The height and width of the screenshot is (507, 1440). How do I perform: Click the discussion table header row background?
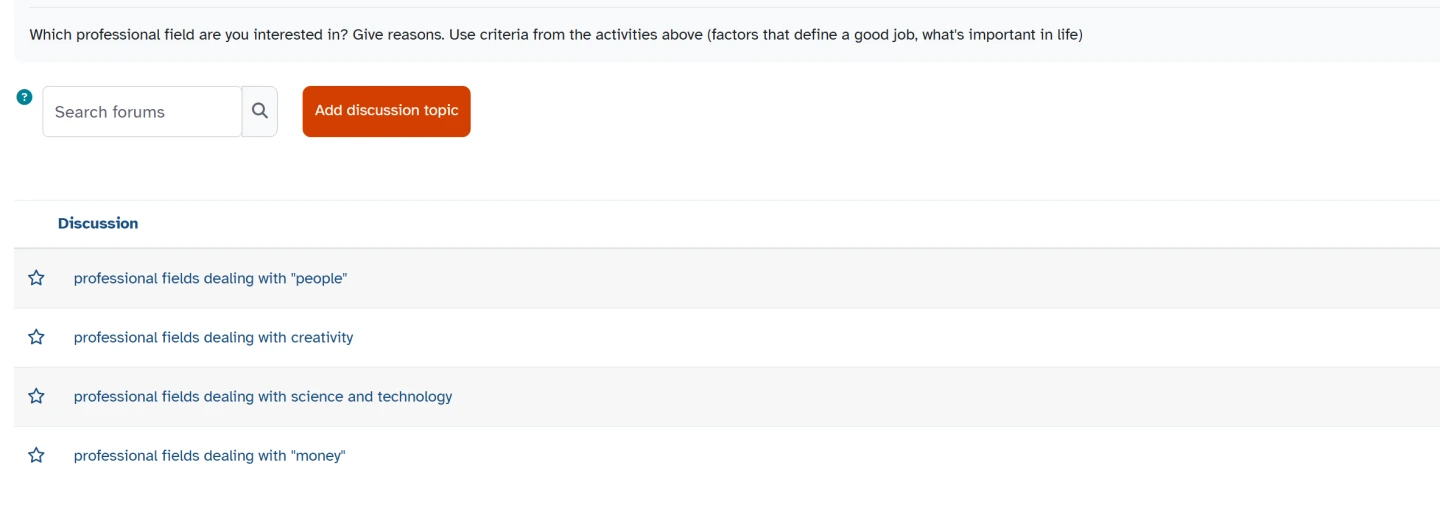pyautogui.click(x=800, y=223)
